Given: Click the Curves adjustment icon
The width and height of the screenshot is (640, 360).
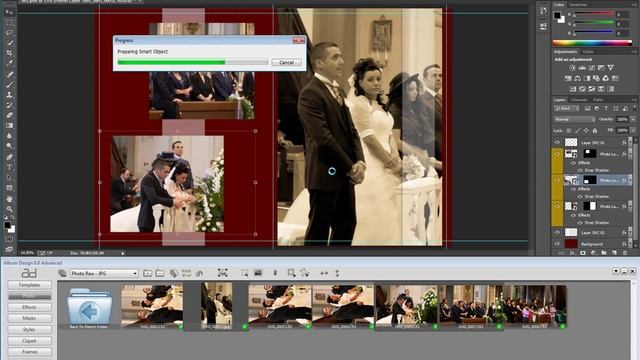Looking at the screenshot, I should (592, 68).
